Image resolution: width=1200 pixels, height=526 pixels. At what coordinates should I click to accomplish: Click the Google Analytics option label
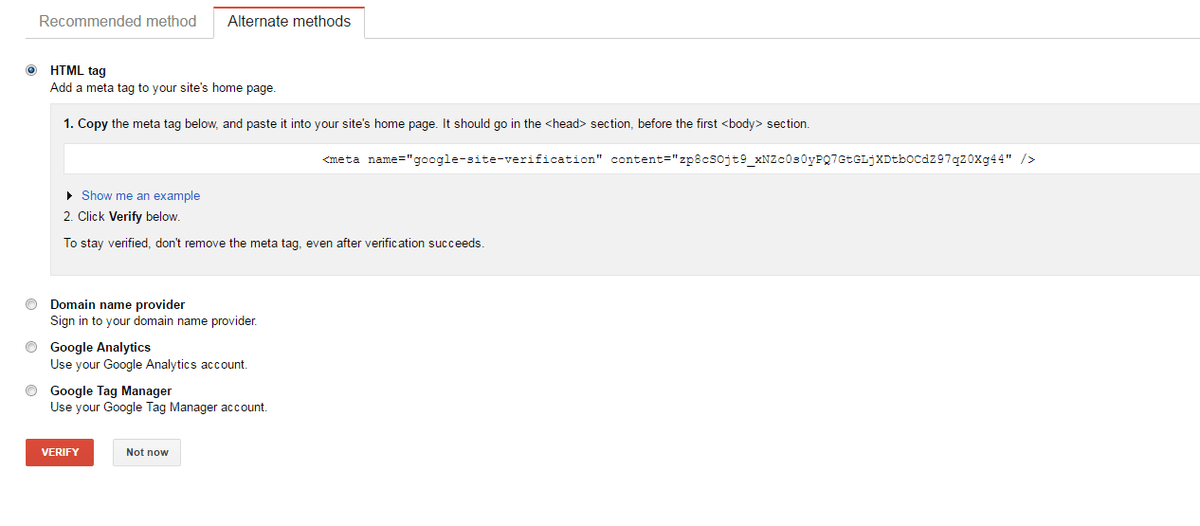coord(100,348)
